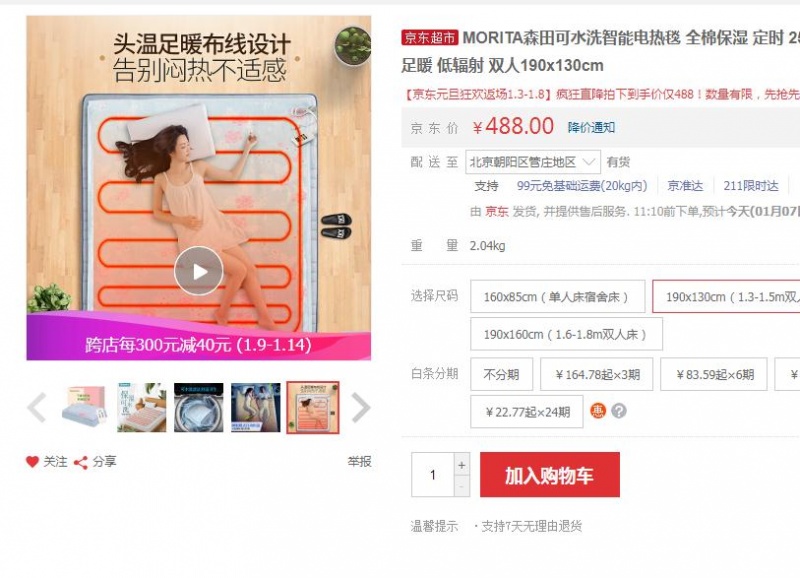Screen dimensions: 800x578
Task: Show next product thumbnails with right arrow
Action: [360, 407]
